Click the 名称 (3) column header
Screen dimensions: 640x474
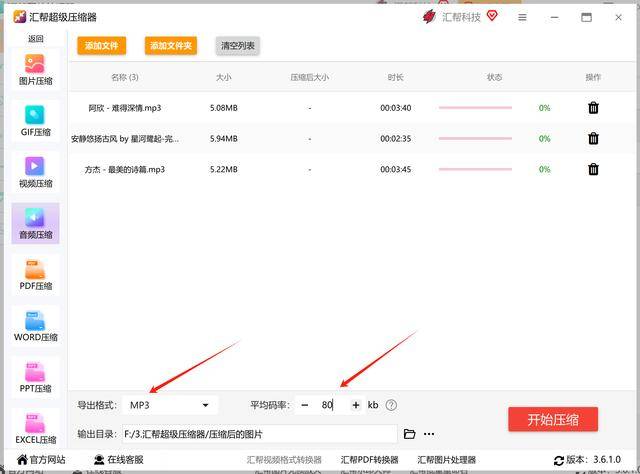(125, 77)
